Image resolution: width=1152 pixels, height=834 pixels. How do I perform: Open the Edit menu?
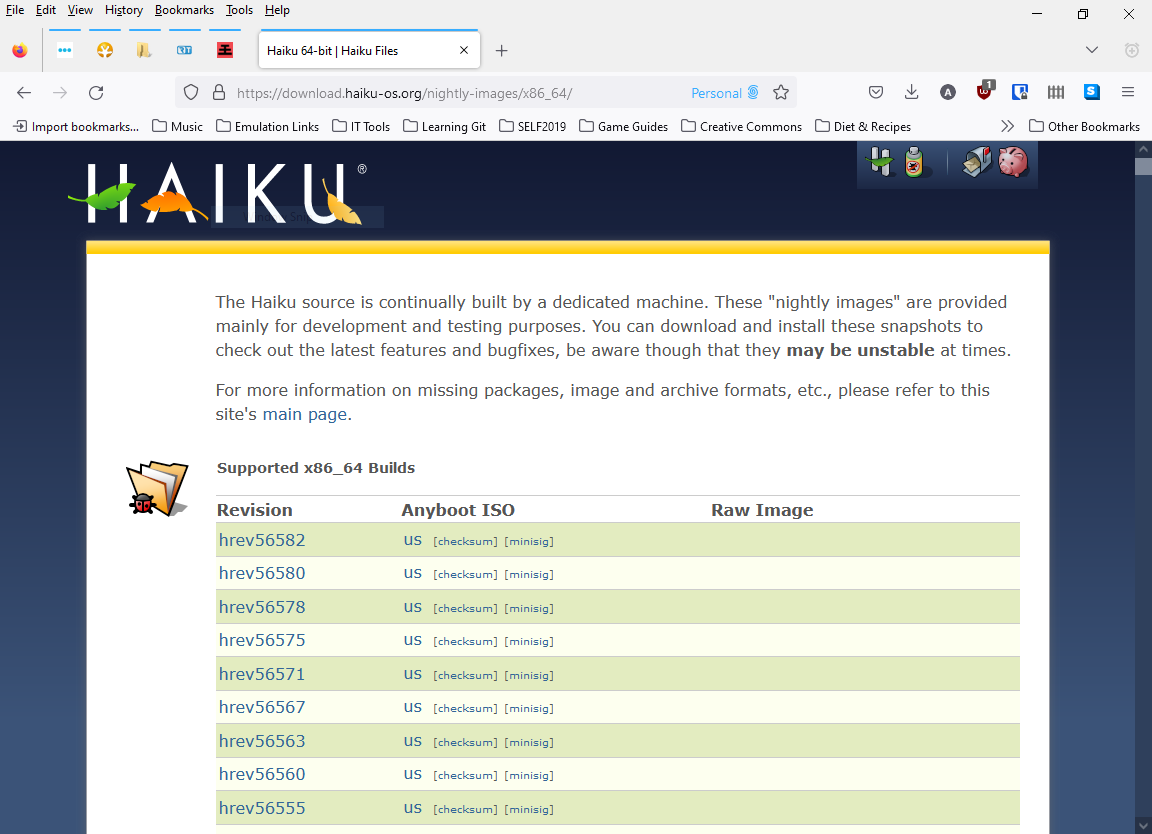[46, 10]
